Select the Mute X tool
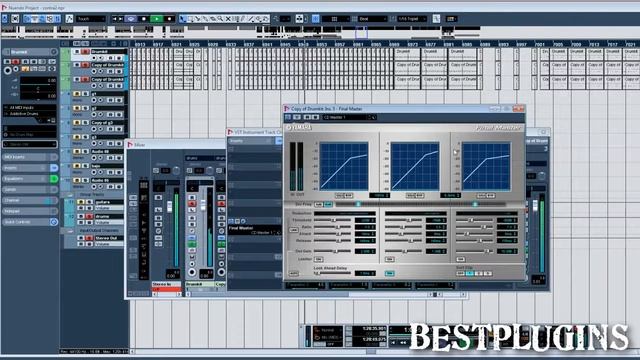 coord(228,19)
